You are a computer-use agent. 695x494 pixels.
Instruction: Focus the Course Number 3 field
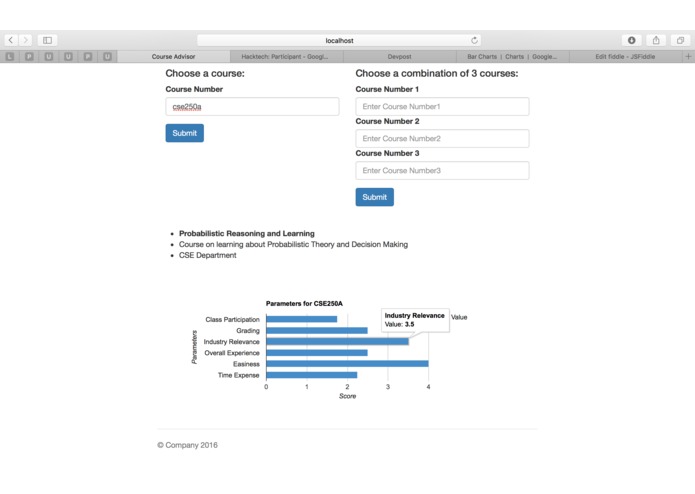point(442,170)
